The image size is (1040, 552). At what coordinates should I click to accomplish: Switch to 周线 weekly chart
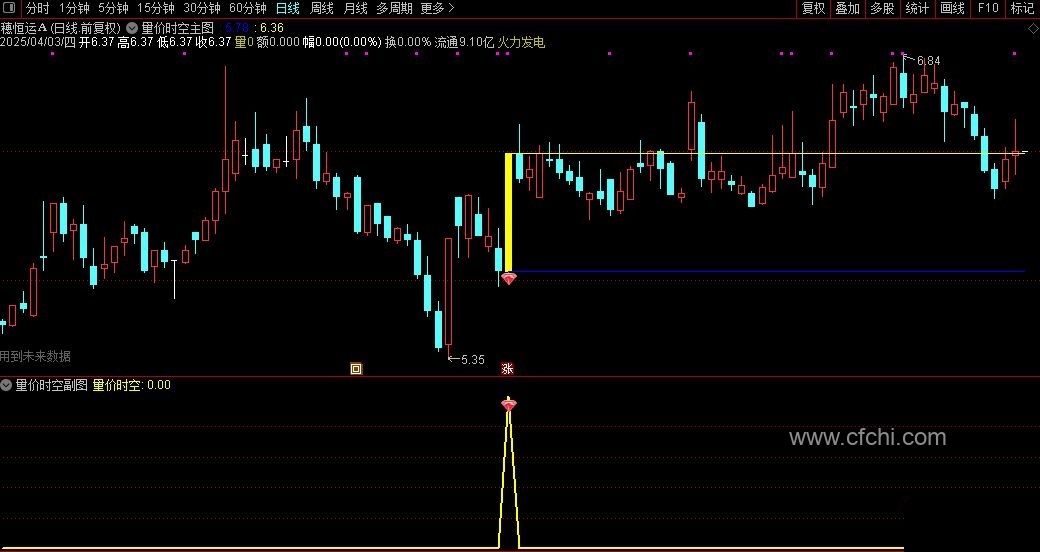322,8
